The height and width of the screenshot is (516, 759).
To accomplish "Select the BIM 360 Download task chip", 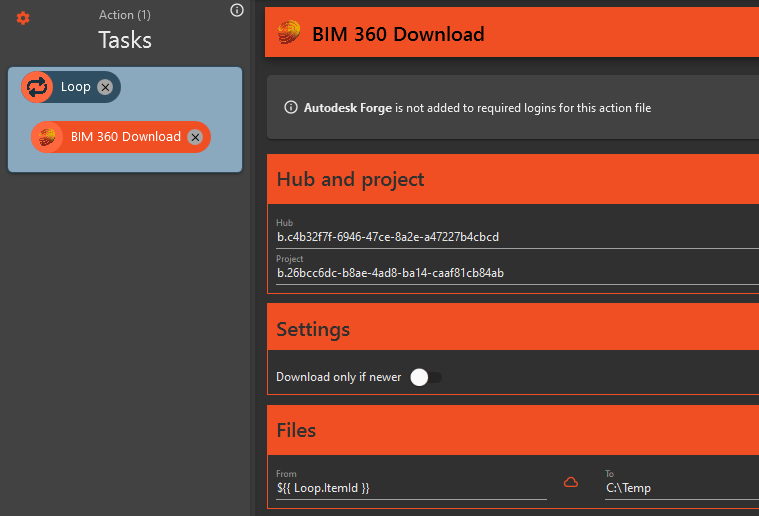I will 121,137.
